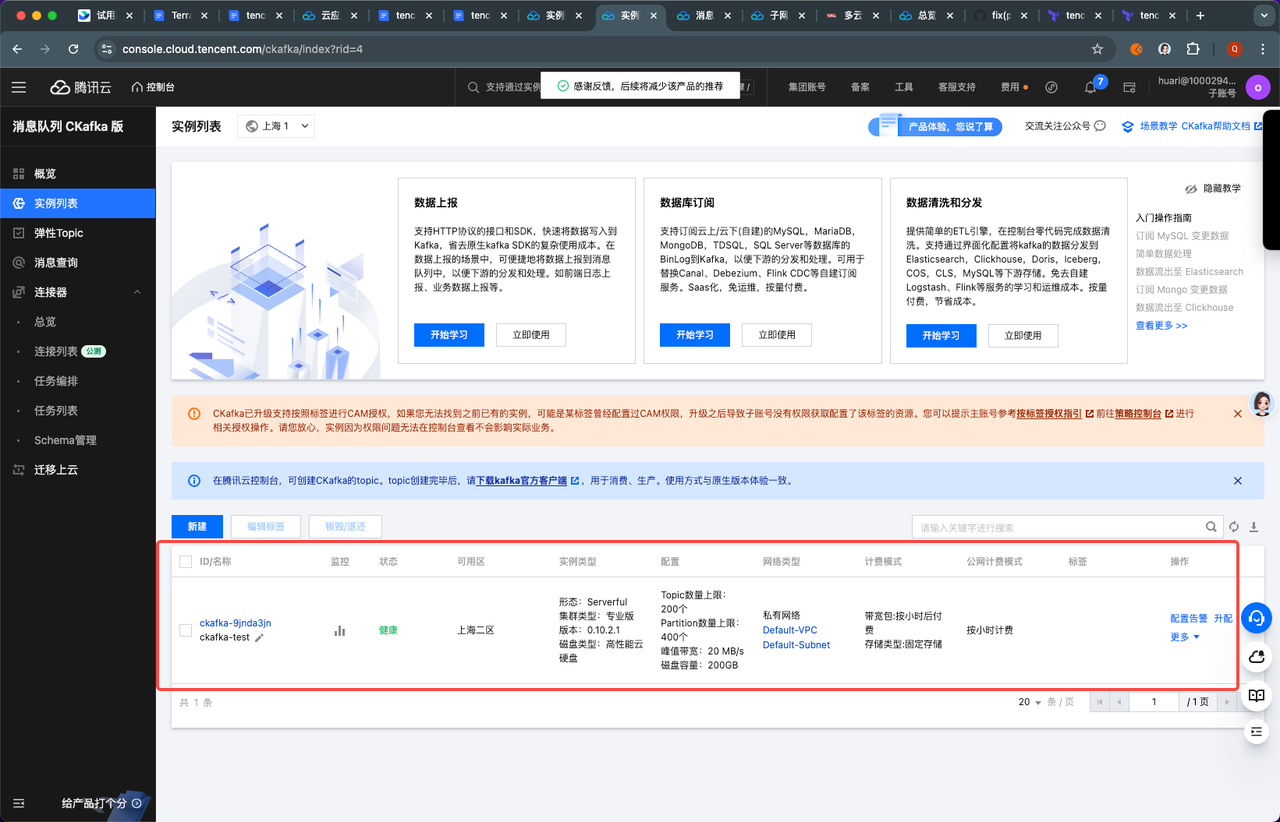Viewport: 1280px width, 822px height.
Task: Open a new browser tab with plus
Action: (1200, 15)
